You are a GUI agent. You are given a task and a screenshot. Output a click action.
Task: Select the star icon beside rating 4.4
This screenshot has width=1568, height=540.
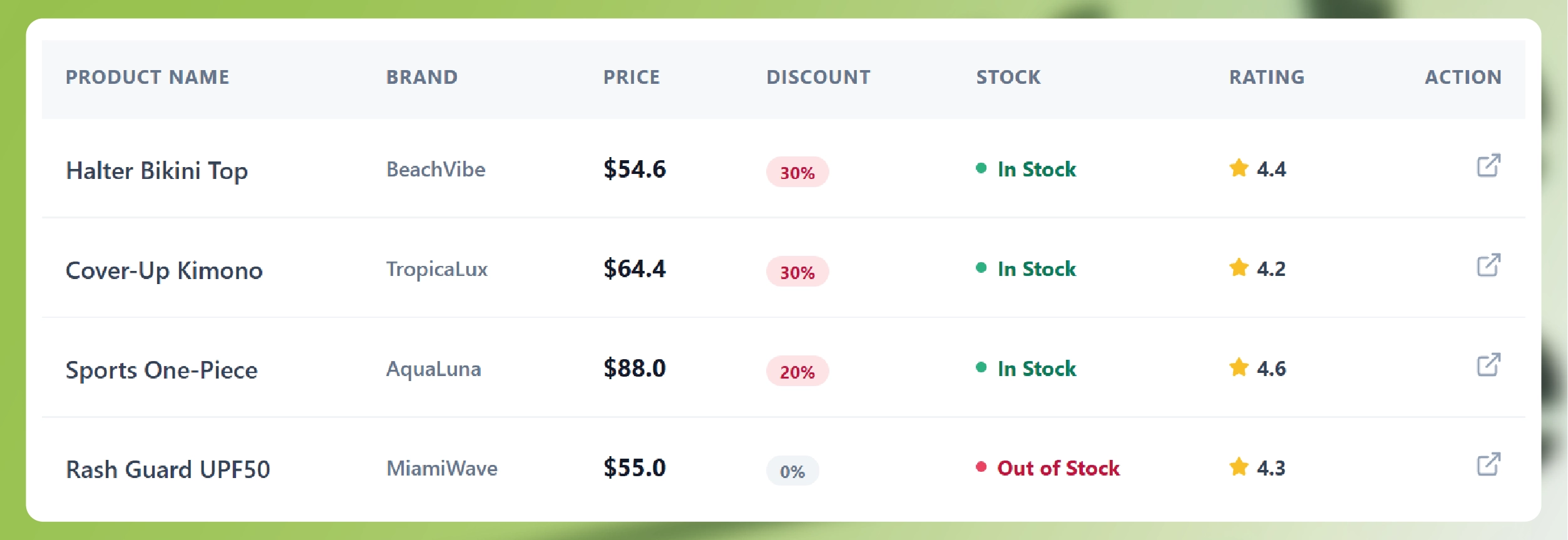(x=1240, y=168)
